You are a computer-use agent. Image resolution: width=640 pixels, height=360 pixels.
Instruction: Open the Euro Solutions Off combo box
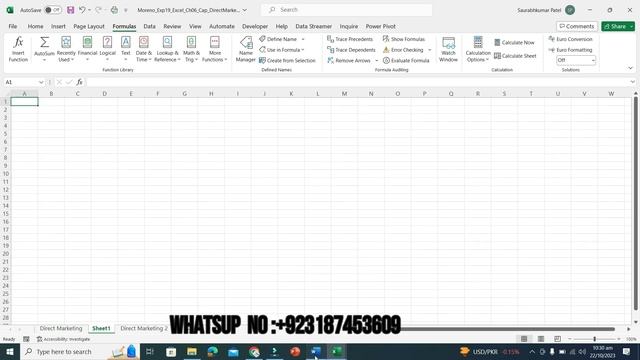576,60
